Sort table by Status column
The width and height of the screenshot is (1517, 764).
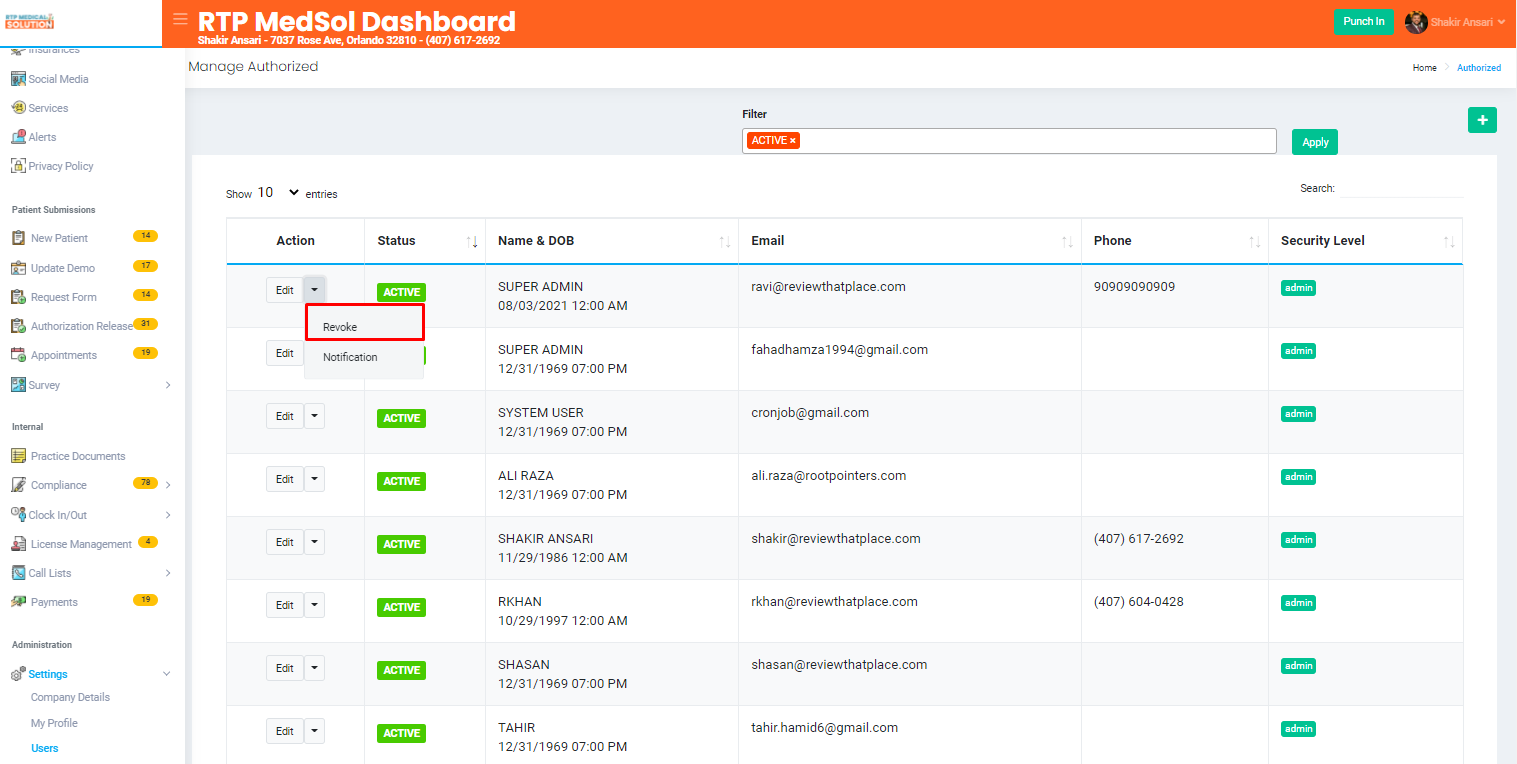pyautogui.click(x=424, y=241)
